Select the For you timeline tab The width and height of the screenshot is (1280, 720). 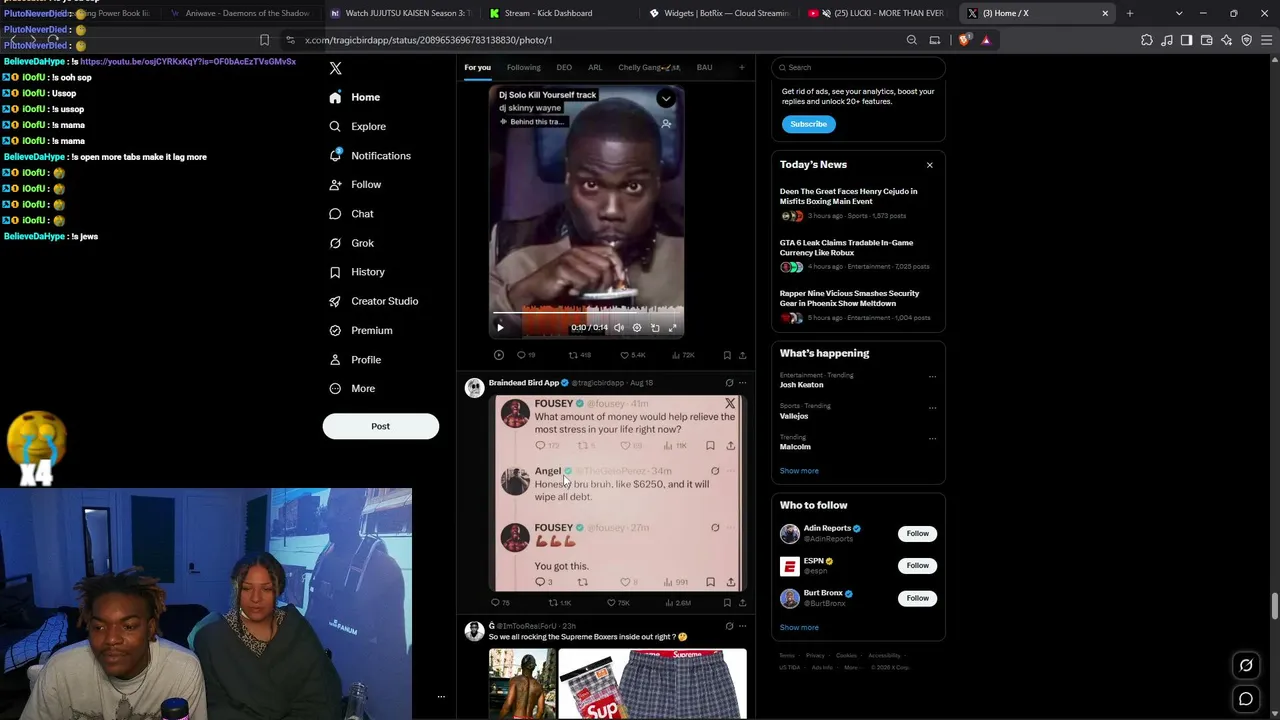click(x=477, y=68)
